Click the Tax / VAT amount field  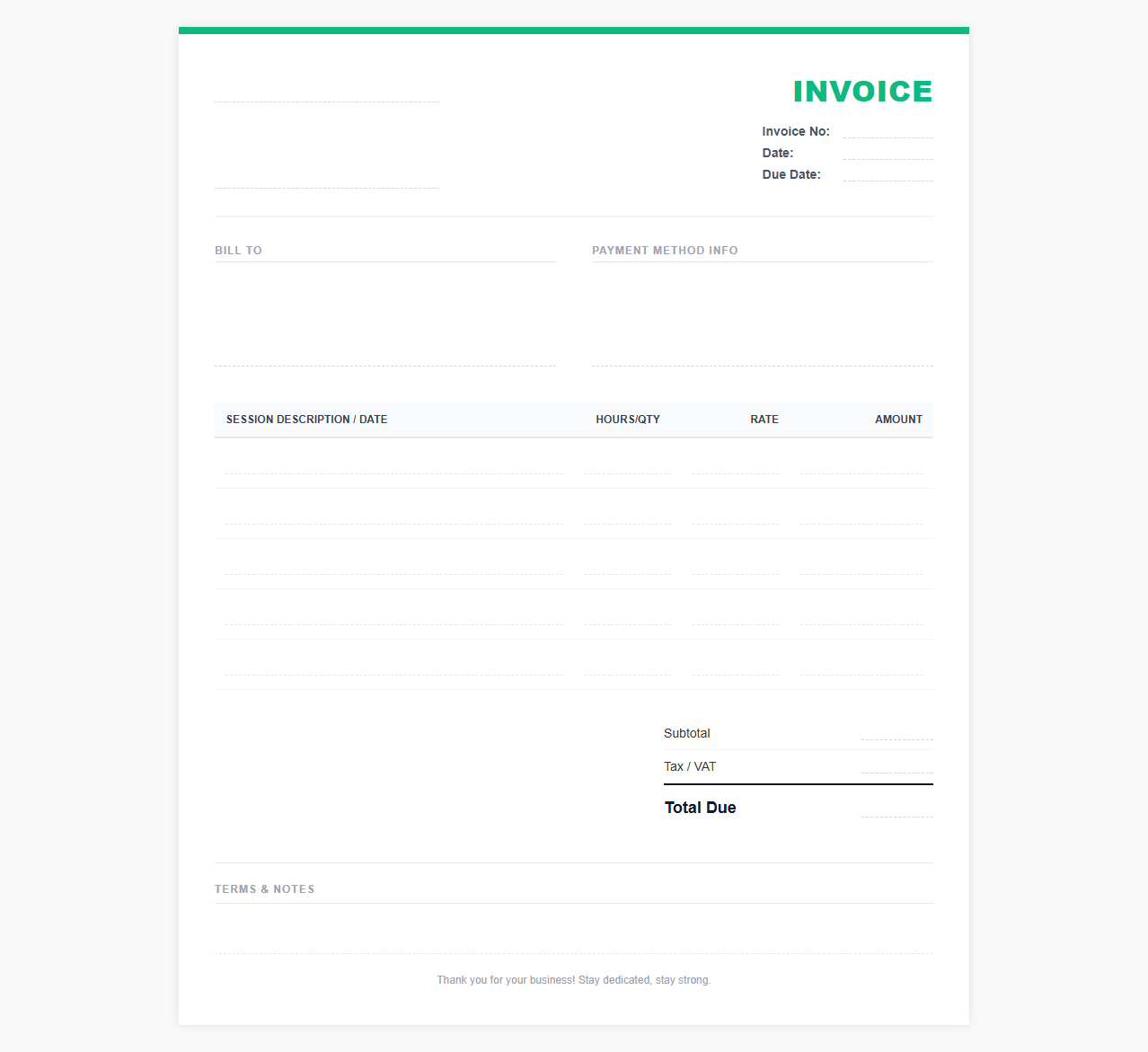point(896,766)
